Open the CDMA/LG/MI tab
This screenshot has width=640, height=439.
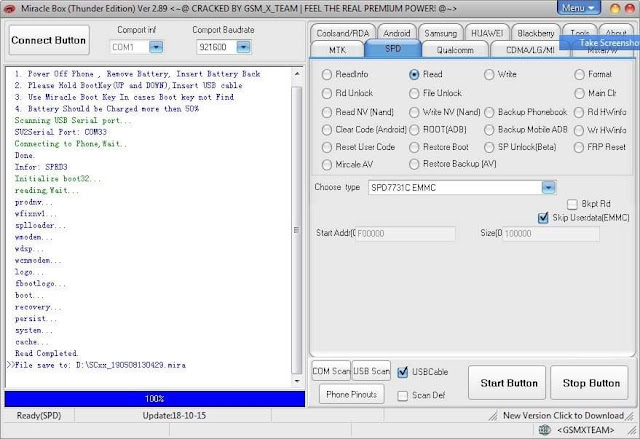pos(530,50)
